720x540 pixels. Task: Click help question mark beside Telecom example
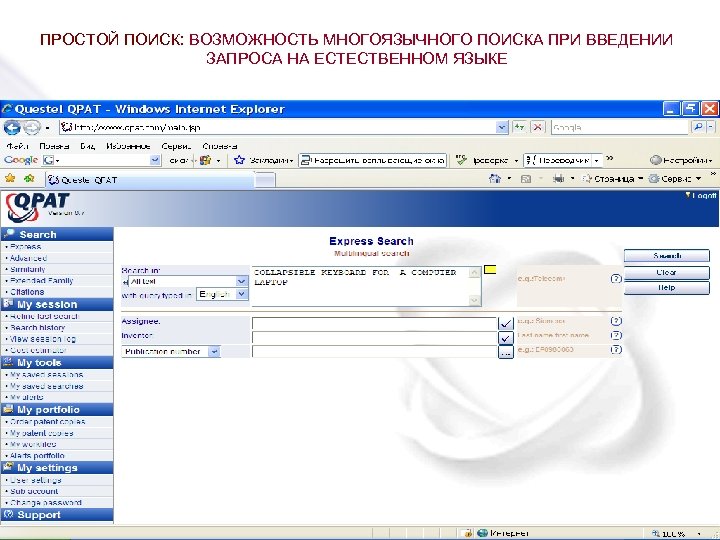click(x=616, y=279)
